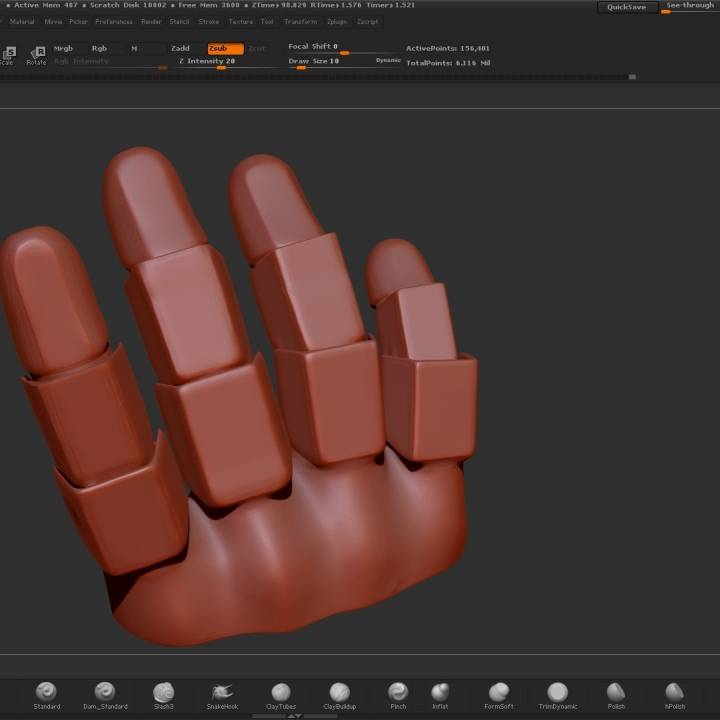Toggle Dynamic draw size
Viewport: 720px width, 720px height.
(x=388, y=61)
